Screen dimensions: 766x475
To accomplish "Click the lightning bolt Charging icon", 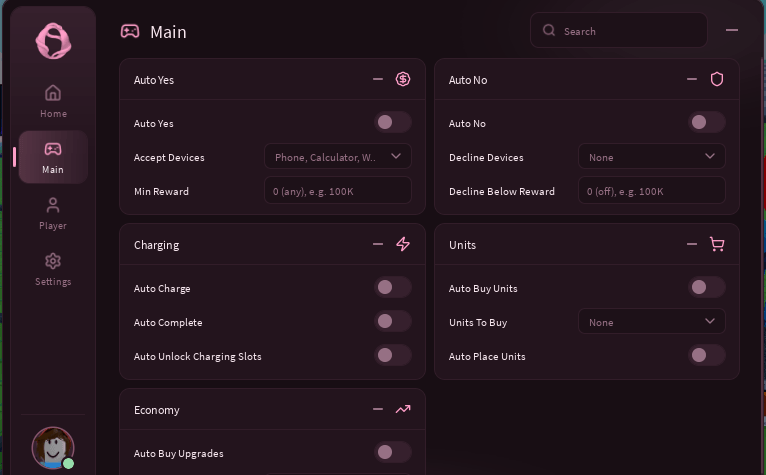I will point(403,244).
